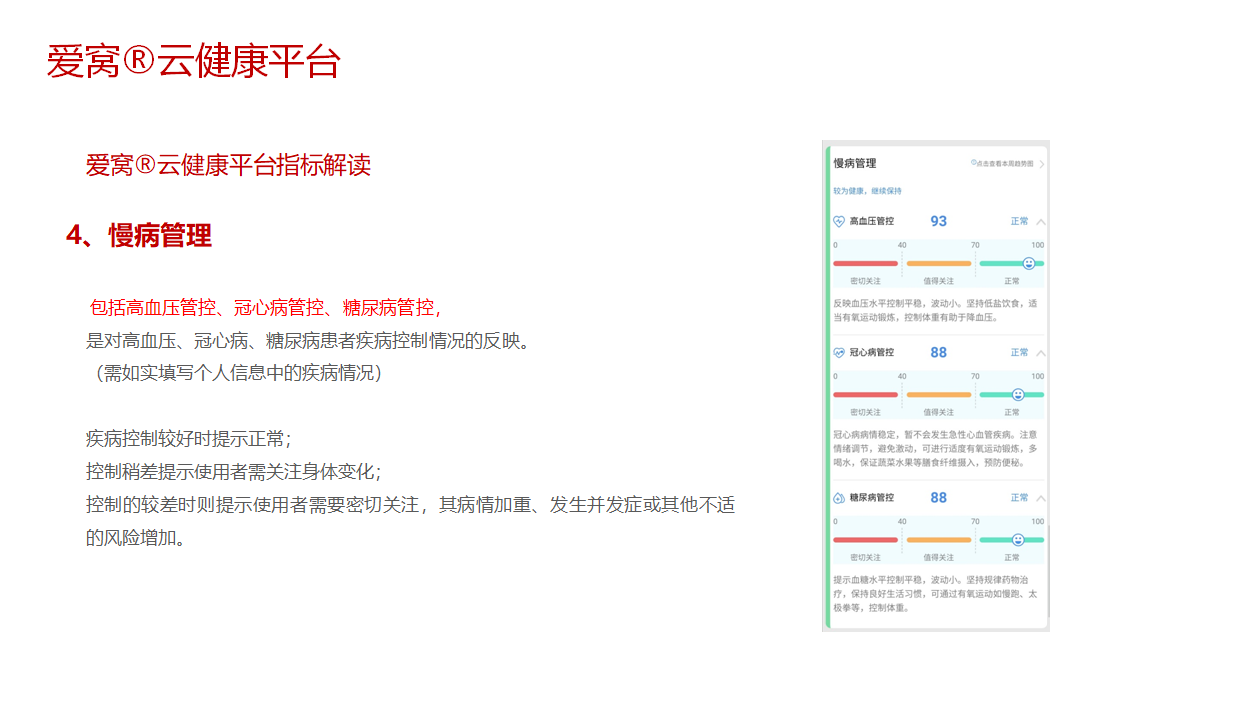The width and height of the screenshot is (1248, 701).
Task: Click heading 4、慢病管理
Action: [139, 236]
